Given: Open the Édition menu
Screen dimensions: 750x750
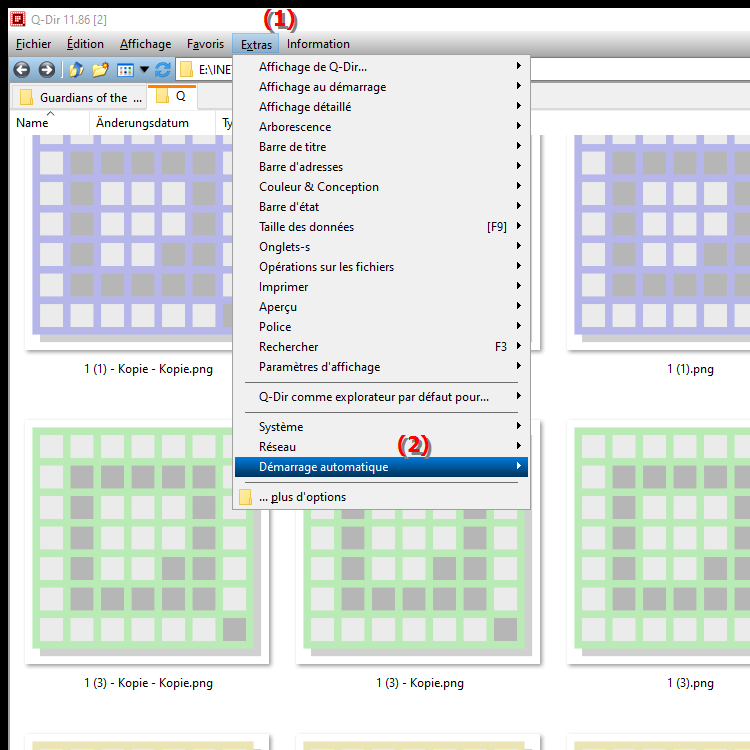Looking at the screenshot, I should coord(85,44).
